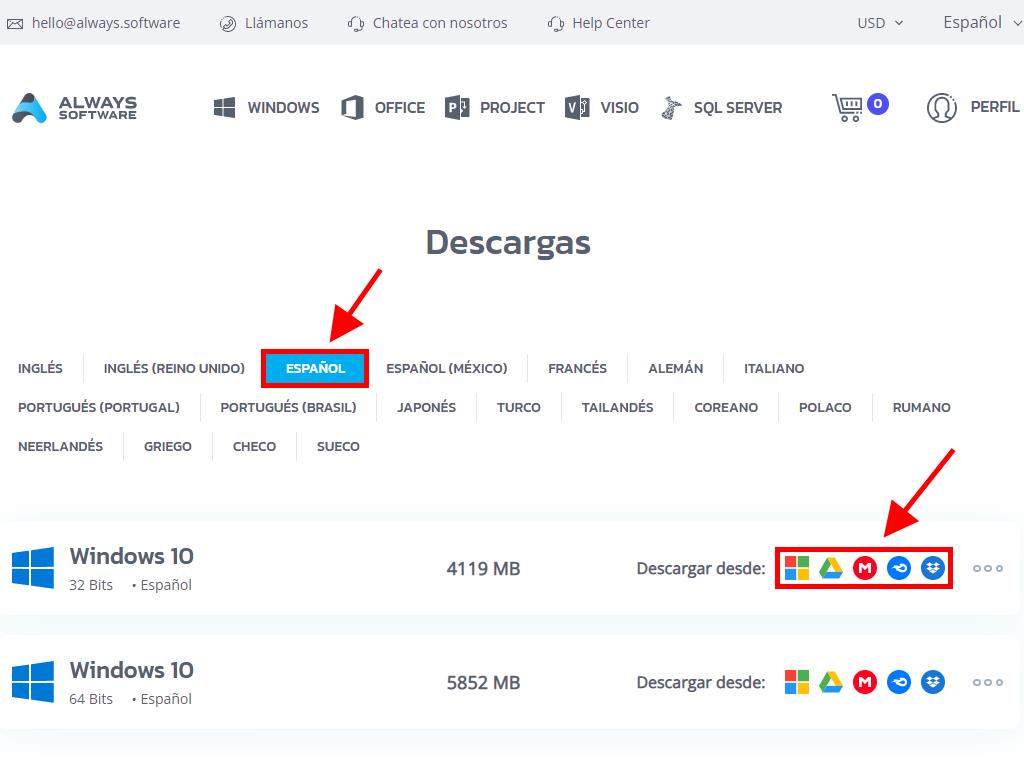Open the shopping cart icon
Viewport: 1024px width, 768px height.
[848, 107]
